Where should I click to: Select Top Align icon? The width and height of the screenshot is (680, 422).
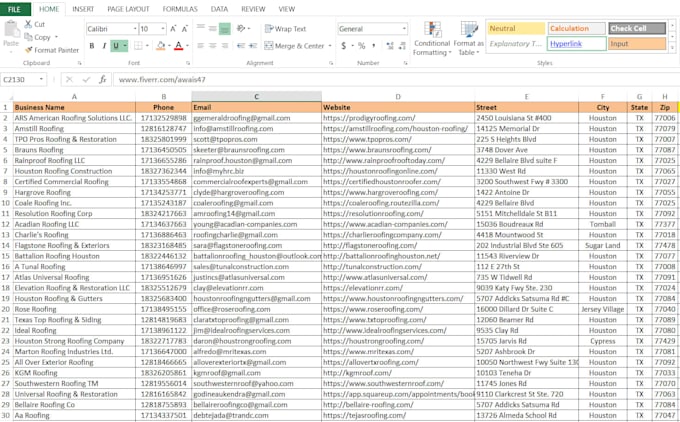point(200,29)
